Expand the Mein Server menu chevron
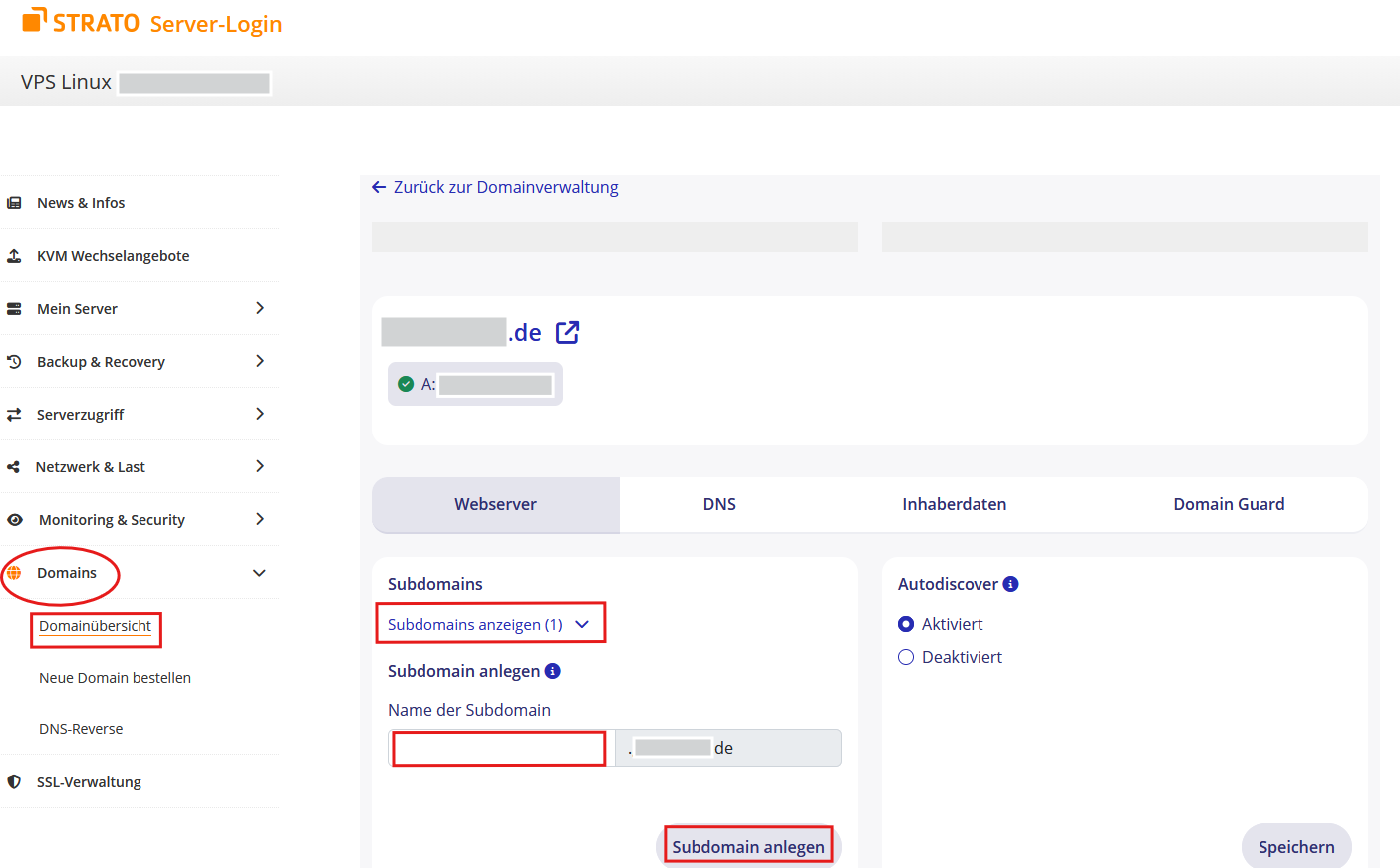This screenshot has width=1400, height=868. (260, 308)
